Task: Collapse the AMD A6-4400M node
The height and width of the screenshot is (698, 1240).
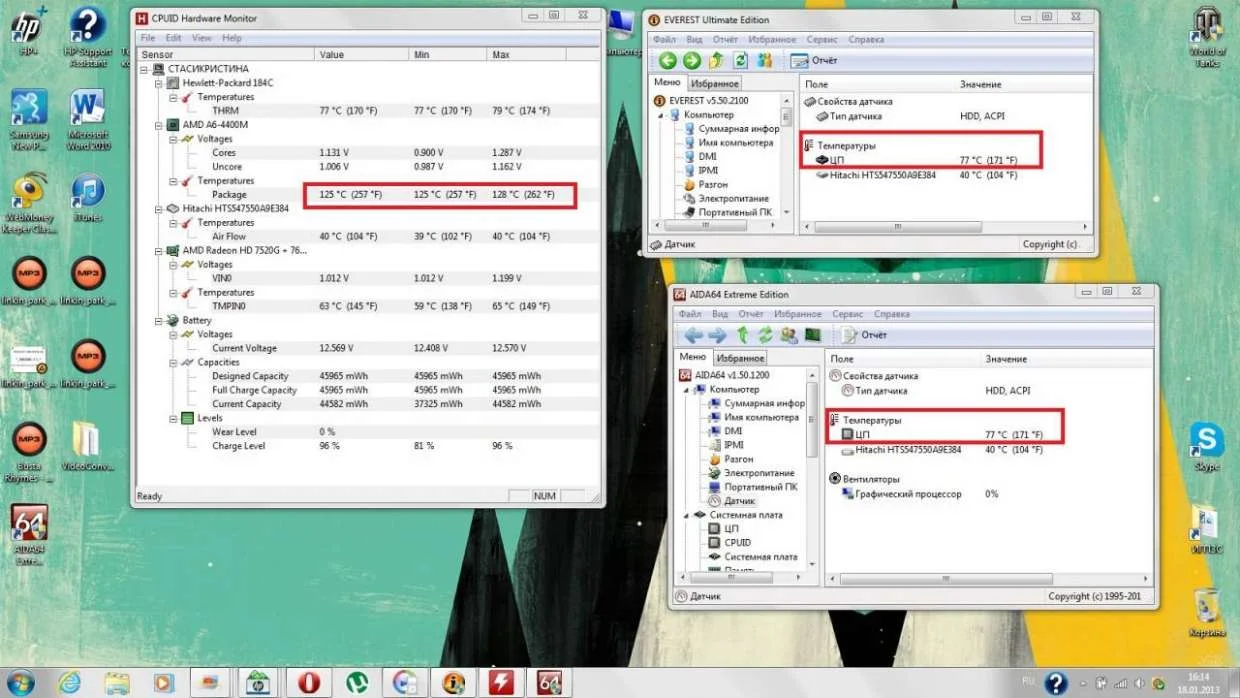Action: [x=159, y=125]
